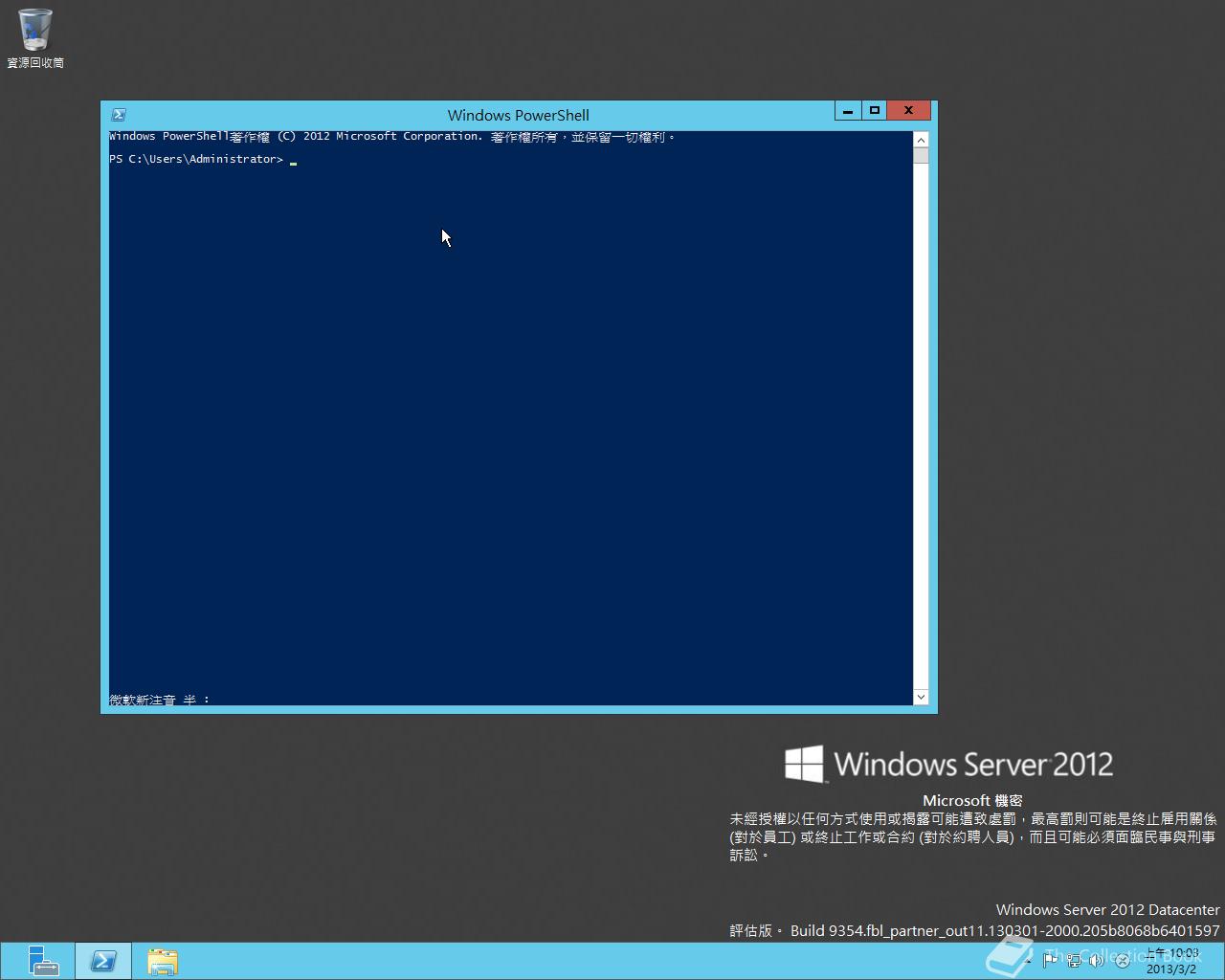Image resolution: width=1225 pixels, height=980 pixels.
Task: Click the PowerShell scrollbar up arrow
Action: 921,140
